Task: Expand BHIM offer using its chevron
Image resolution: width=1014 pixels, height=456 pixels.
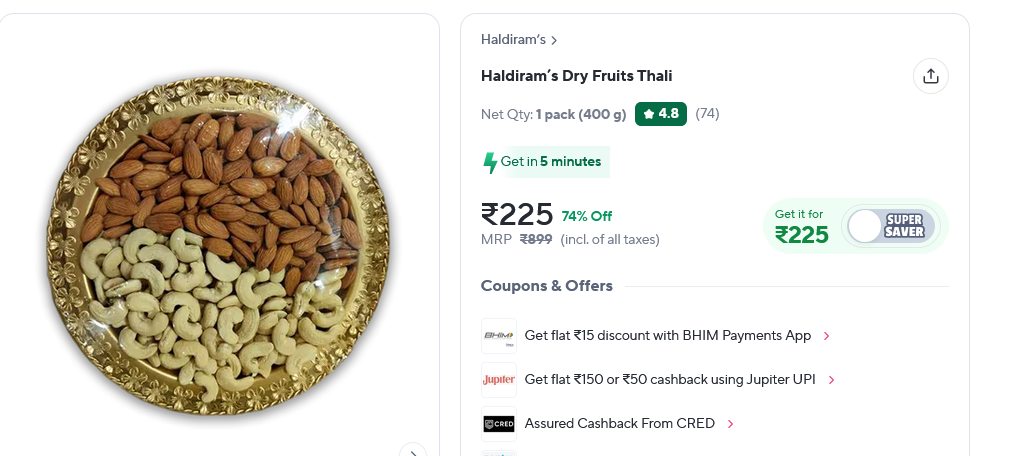Action: point(826,336)
